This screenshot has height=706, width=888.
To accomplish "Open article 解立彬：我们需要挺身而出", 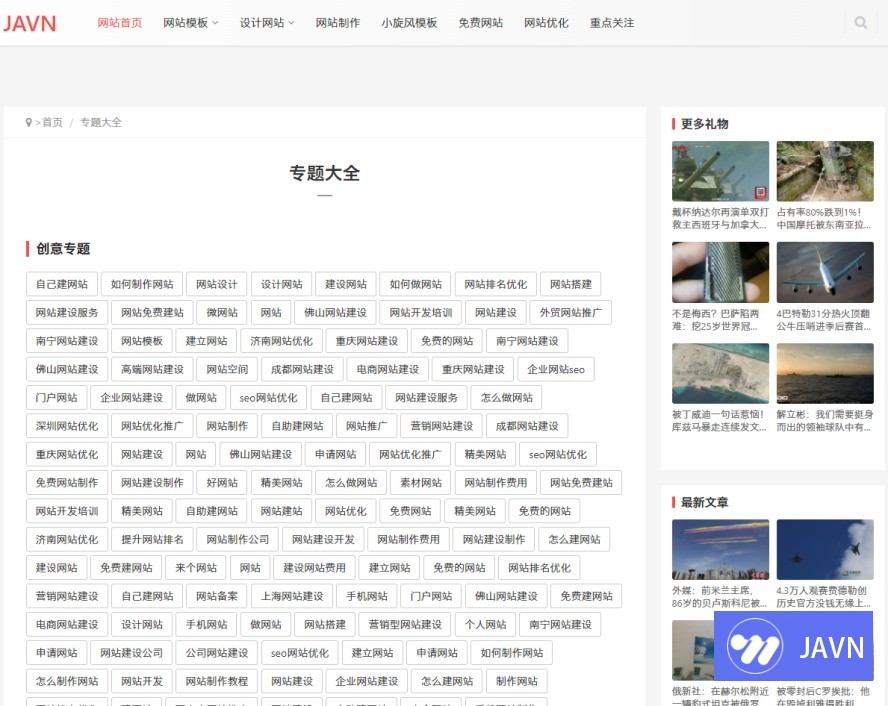I will point(824,421).
